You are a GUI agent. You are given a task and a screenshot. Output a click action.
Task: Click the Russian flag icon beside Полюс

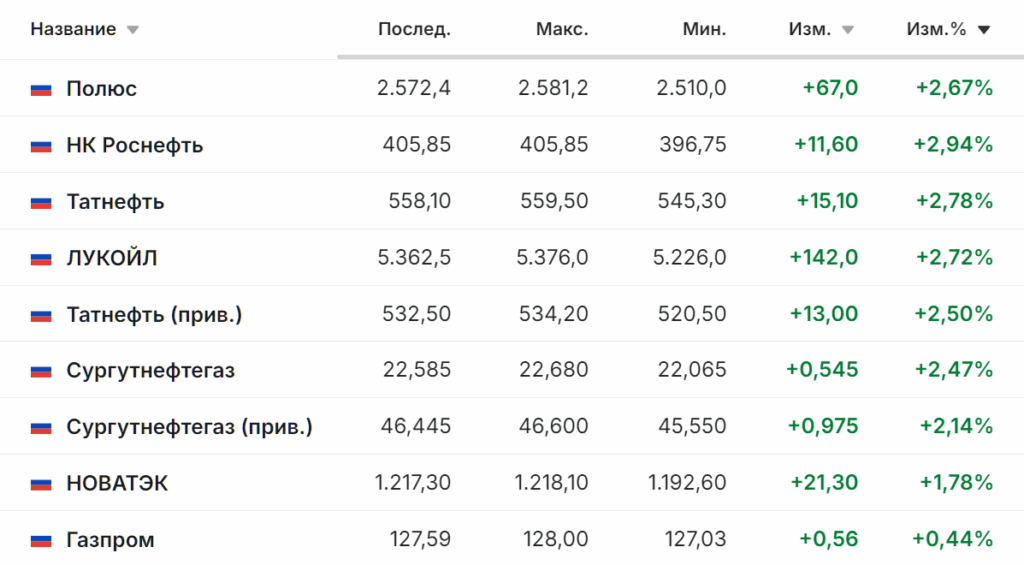[x=41, y=89]
